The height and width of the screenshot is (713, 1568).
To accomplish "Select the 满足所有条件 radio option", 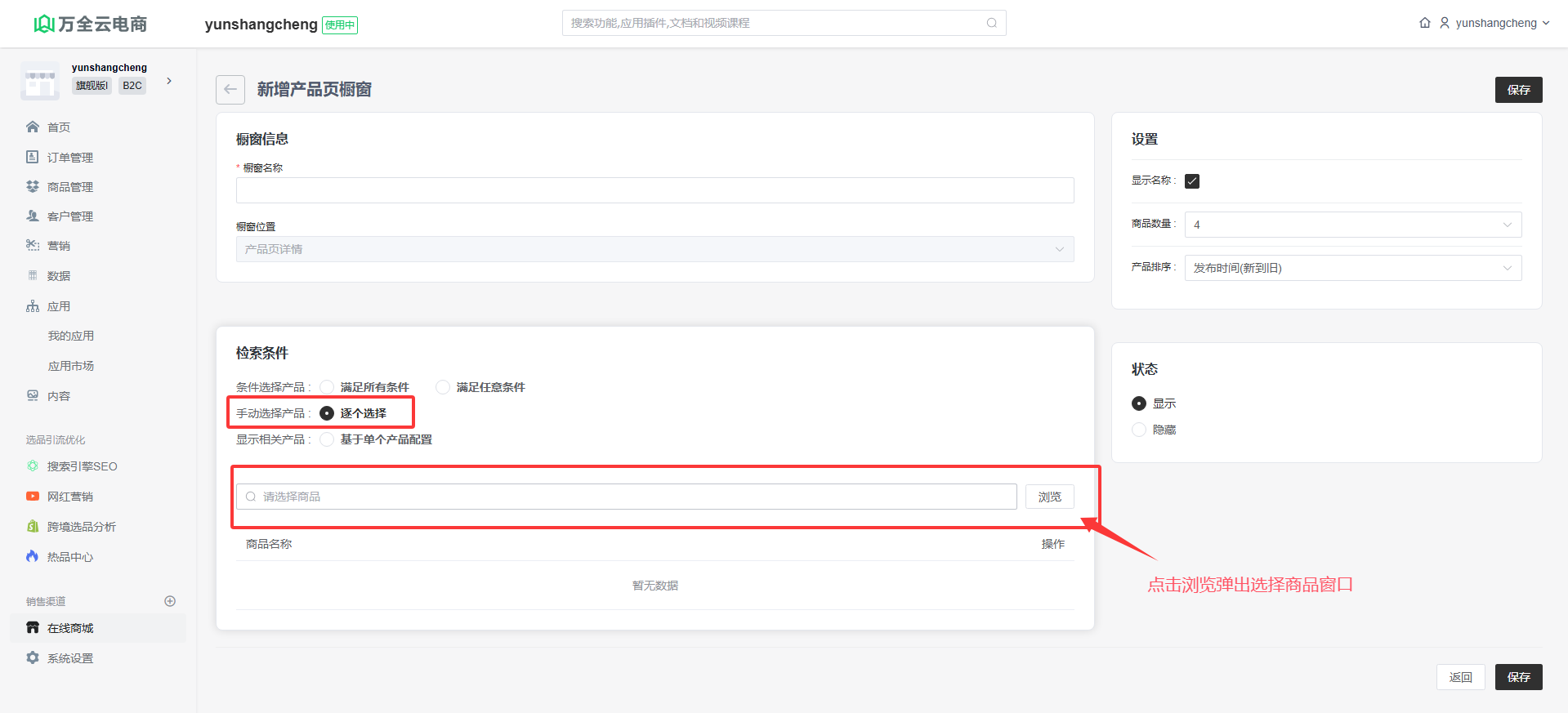I will point(327,387).
